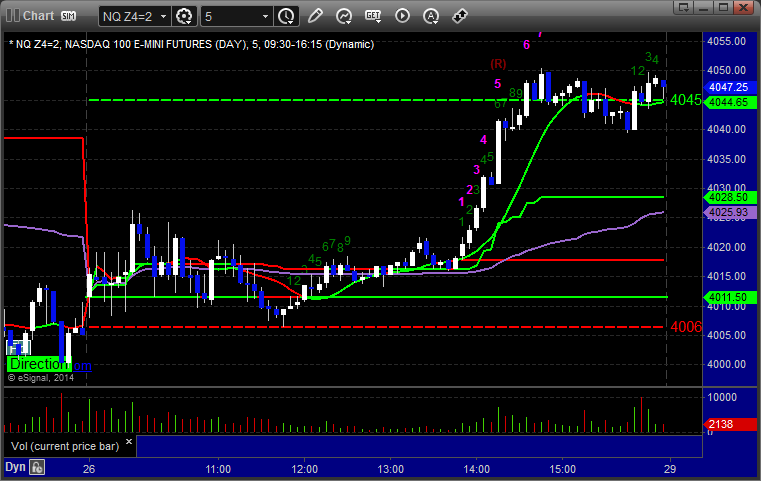Image resolution: width=761 pixels, height=481 pixels.
Task: Maximize the Chart window
Action: 724,7
